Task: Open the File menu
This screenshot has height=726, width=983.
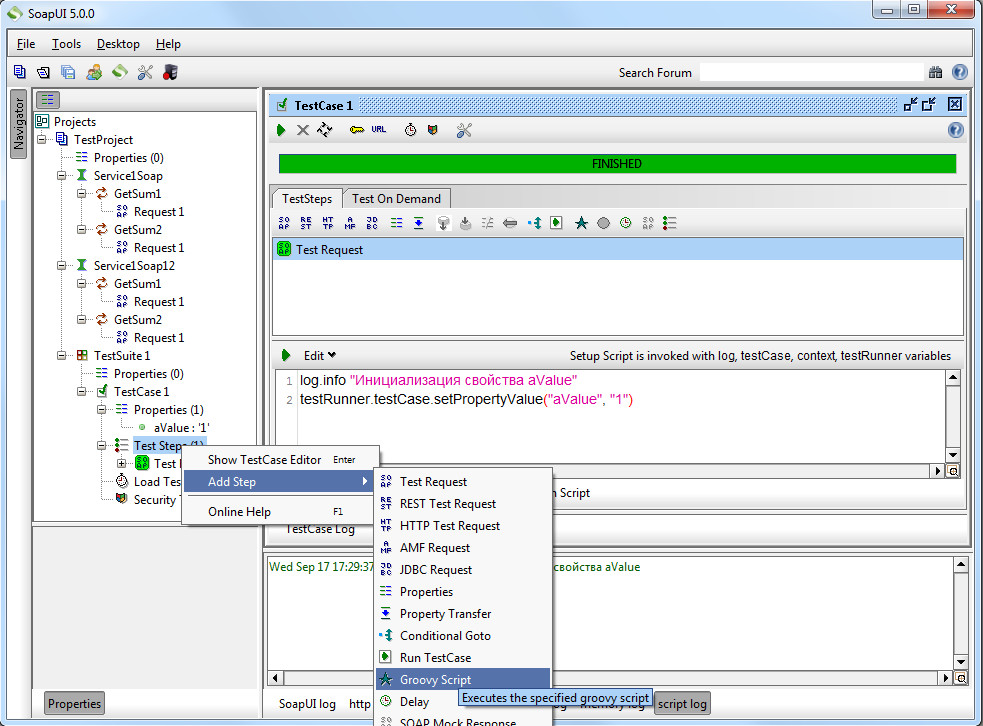Action: click(26, 44)
